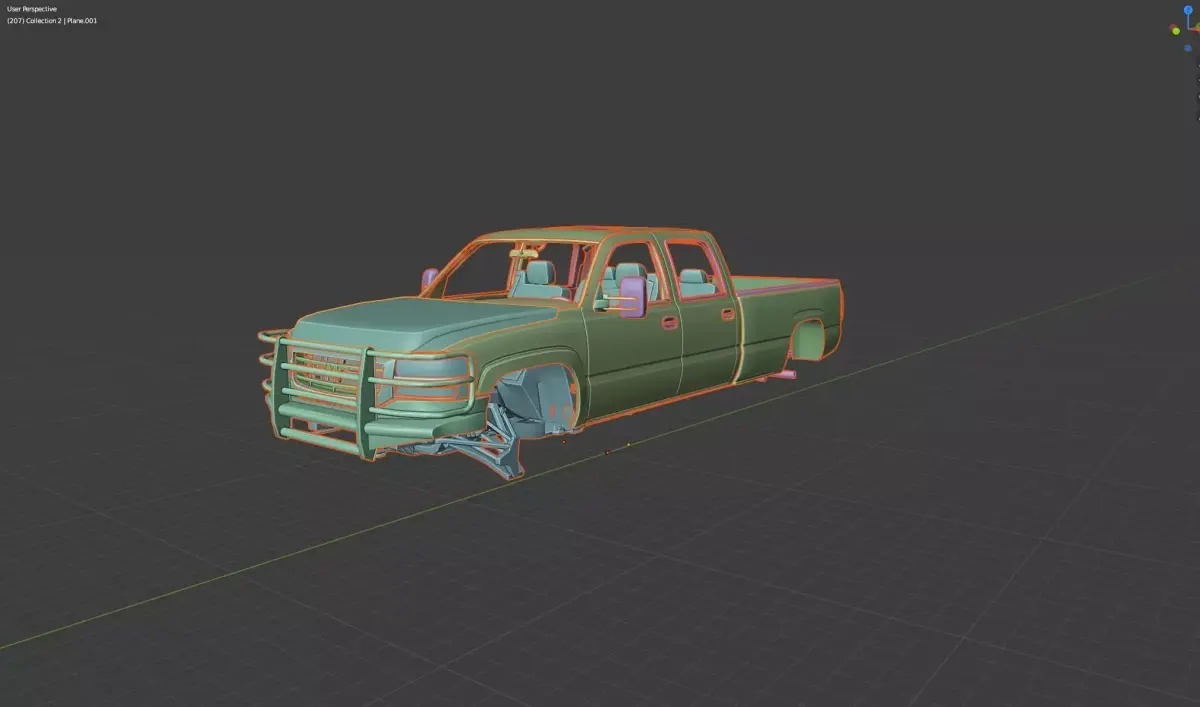Screen dimensions: 1200x707
Task: Select the purple driver-side mirror on the truck
Action: (632, 297)
